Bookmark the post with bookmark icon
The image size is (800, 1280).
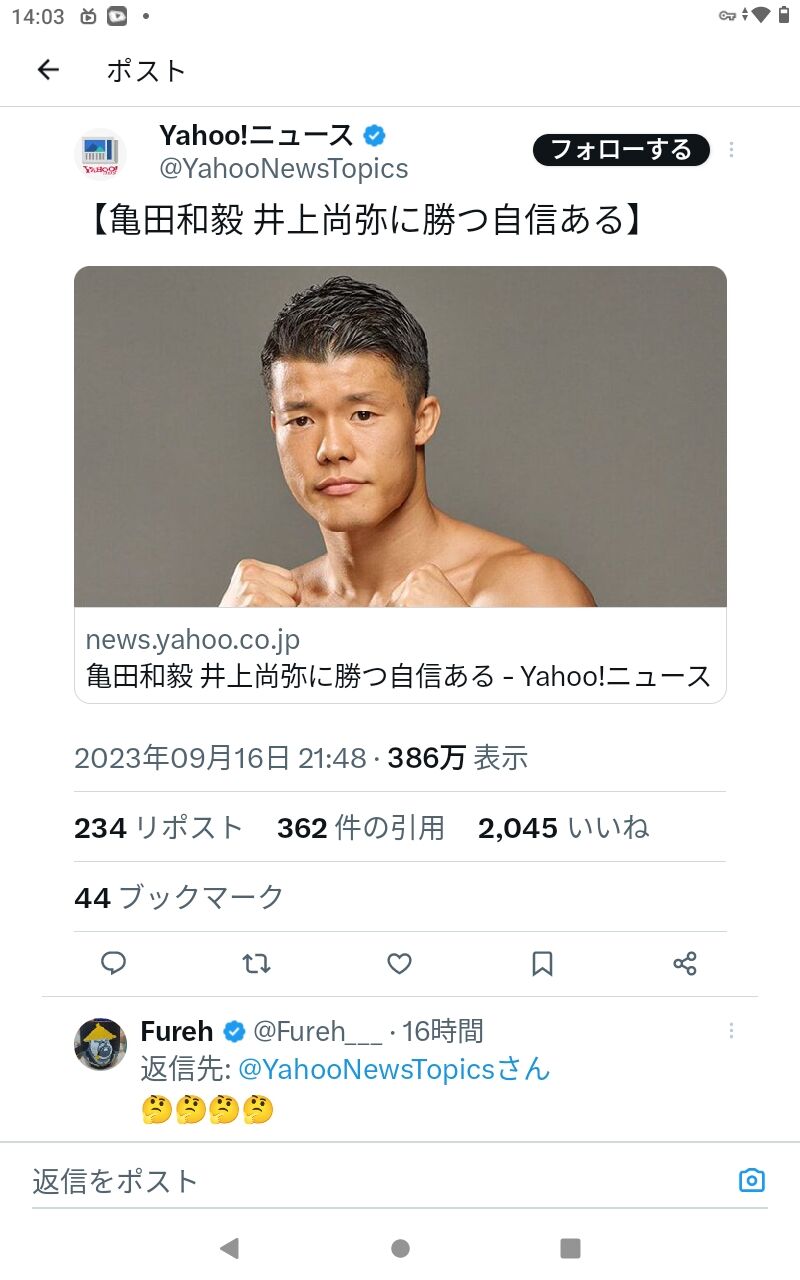542,964
